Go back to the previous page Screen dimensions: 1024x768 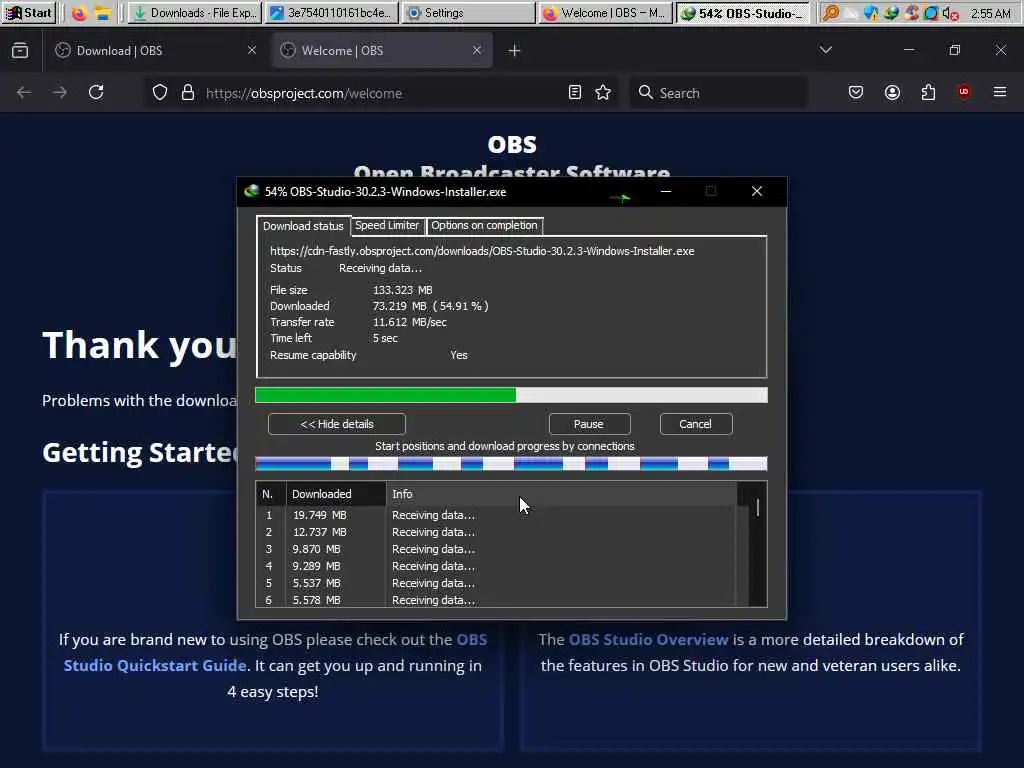tap(24, 93)
